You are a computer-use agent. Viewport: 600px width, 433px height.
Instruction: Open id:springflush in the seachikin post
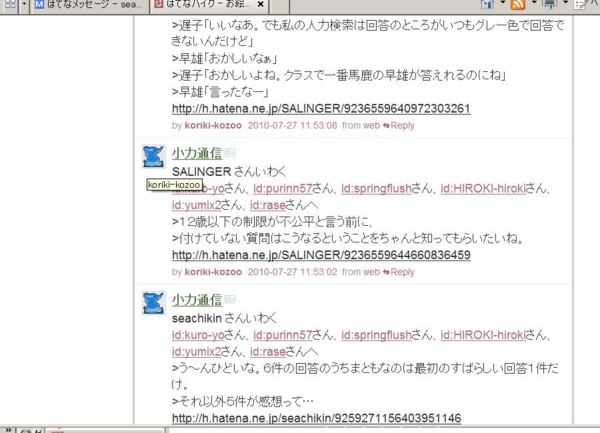click(x=376, y=335)
